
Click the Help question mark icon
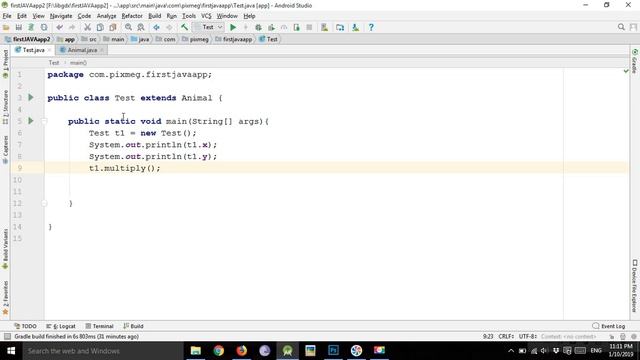371,27
